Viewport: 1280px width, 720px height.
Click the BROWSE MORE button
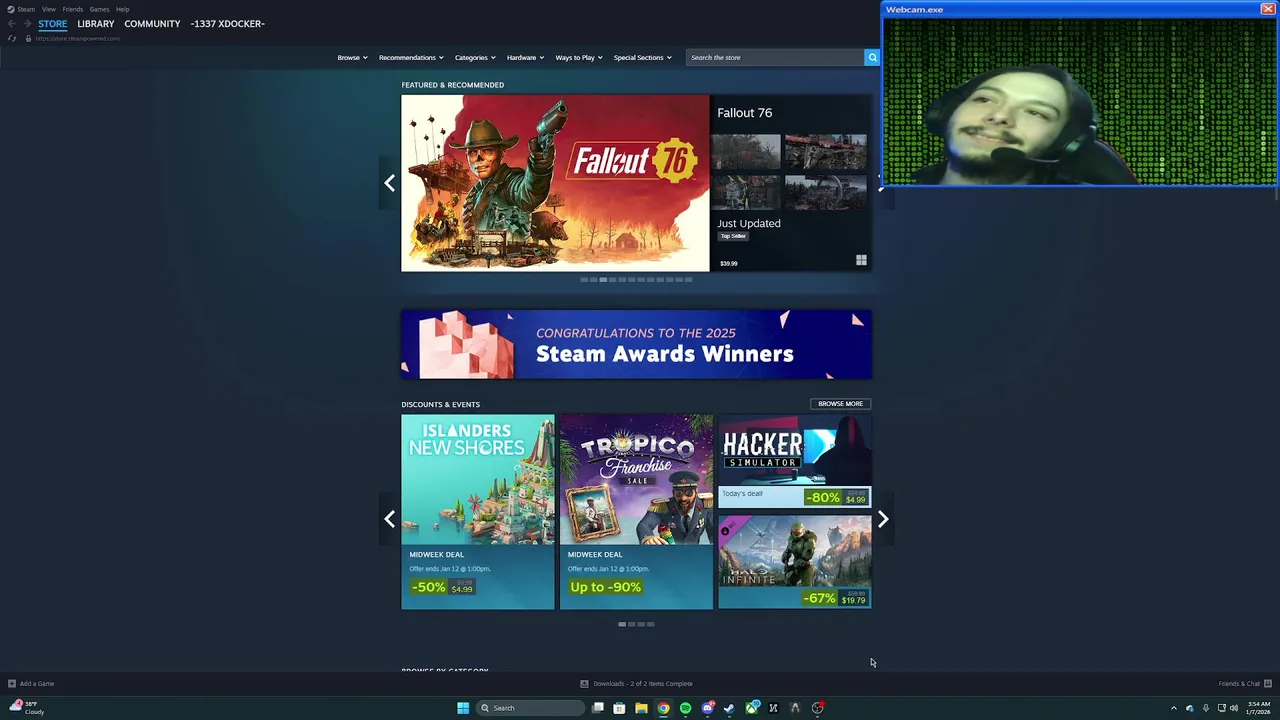840,404
